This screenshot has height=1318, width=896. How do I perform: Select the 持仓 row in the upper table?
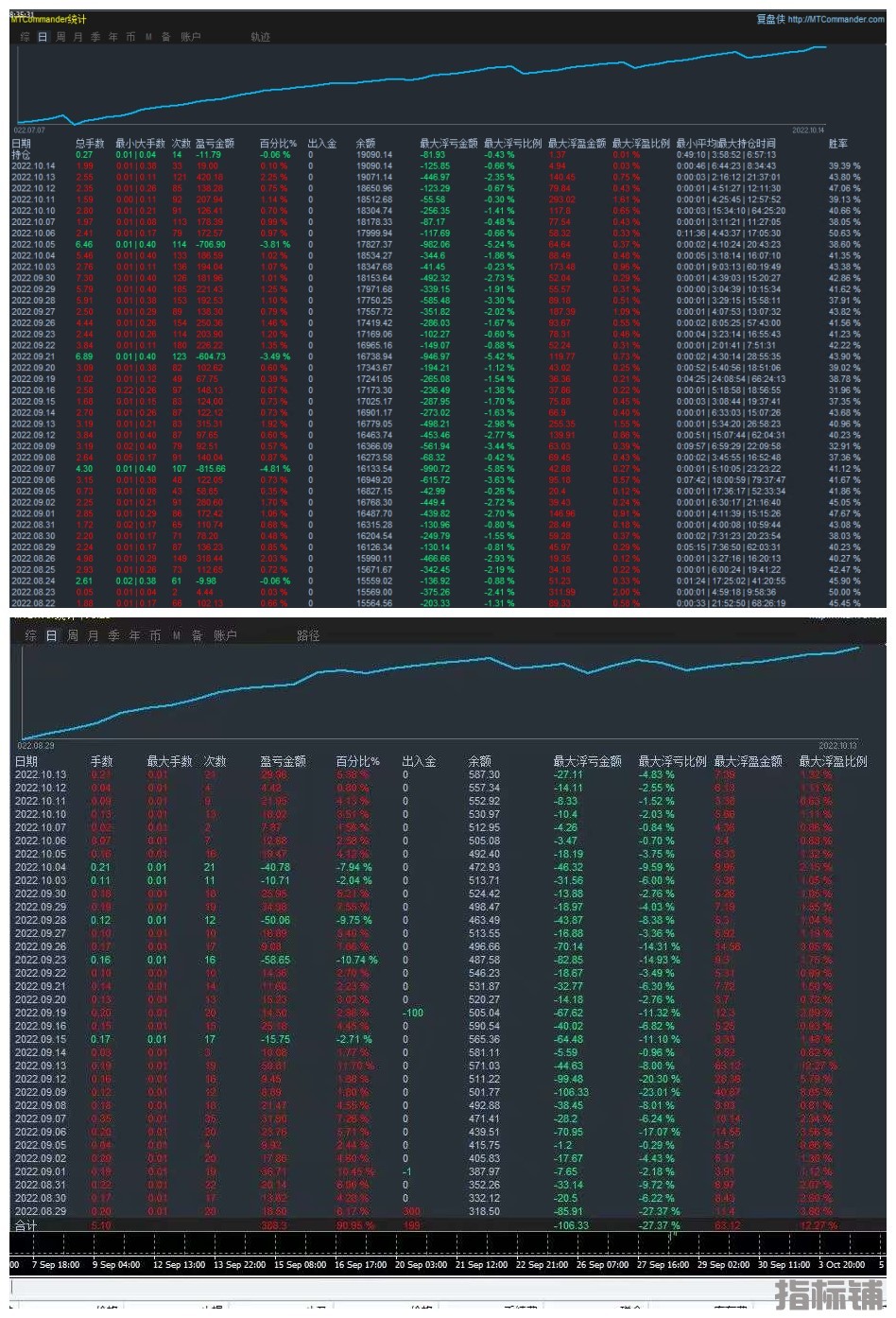coord(446,155)
